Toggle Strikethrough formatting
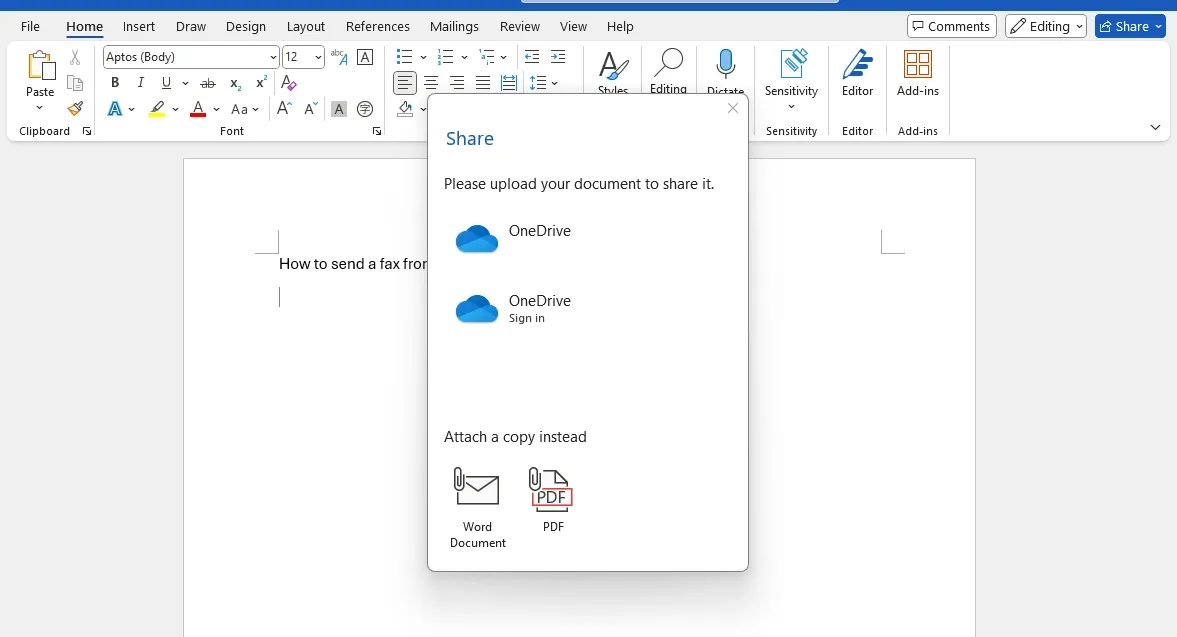The width and height of the screenshot is (1177, 637). coord(208,83)
